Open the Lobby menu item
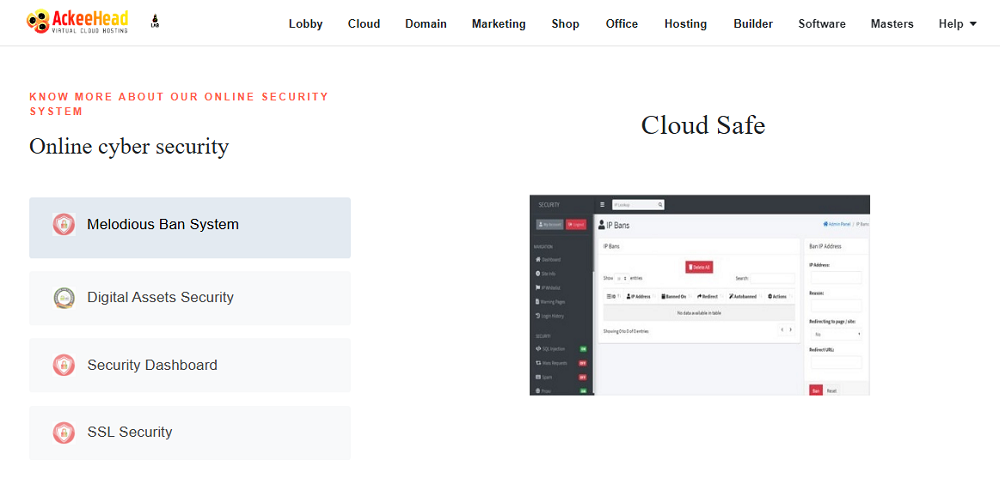 point(305,24)
